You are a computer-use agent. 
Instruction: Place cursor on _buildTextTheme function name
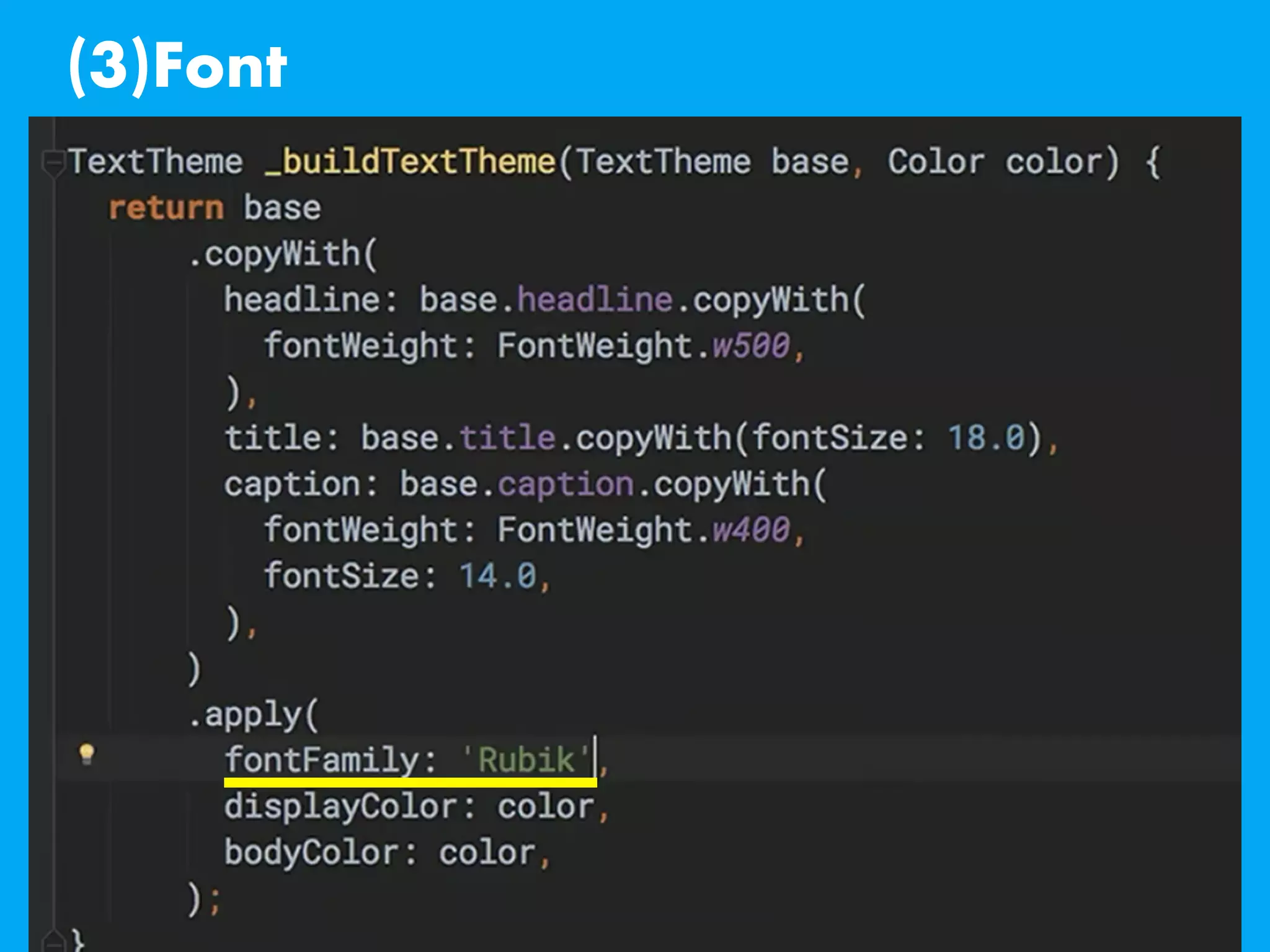coord(410,162)
